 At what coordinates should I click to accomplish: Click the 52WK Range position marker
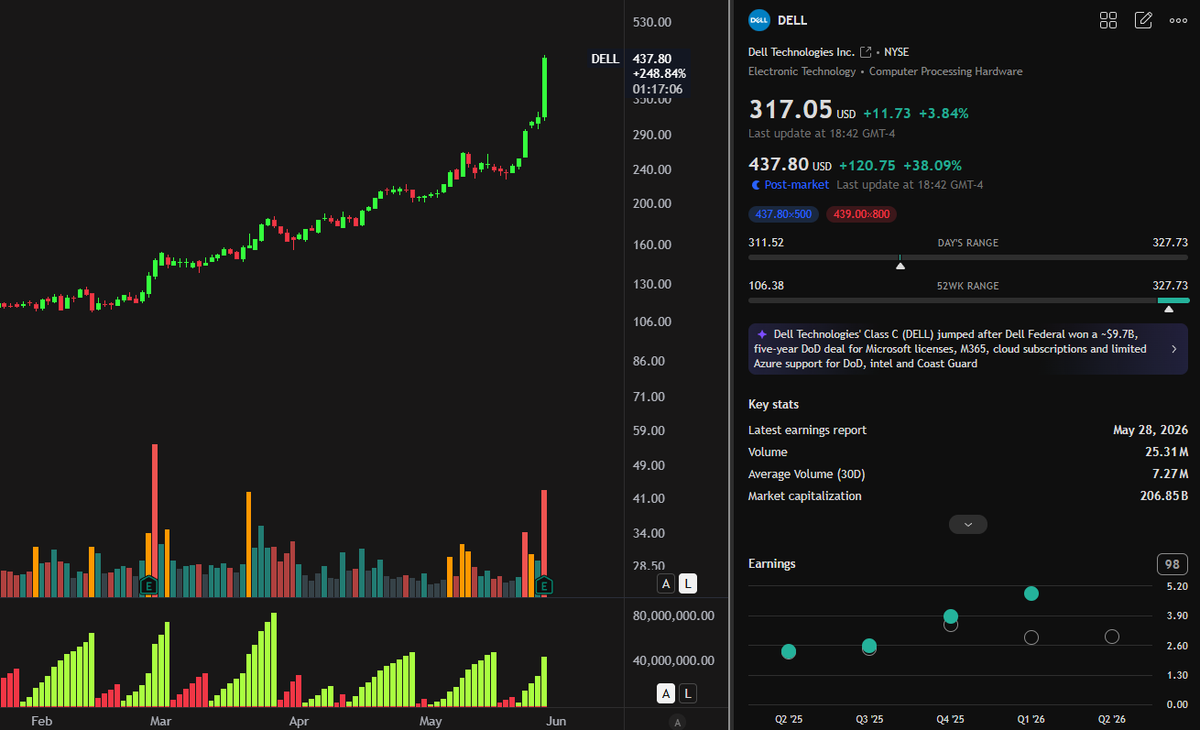[1169, 308]
